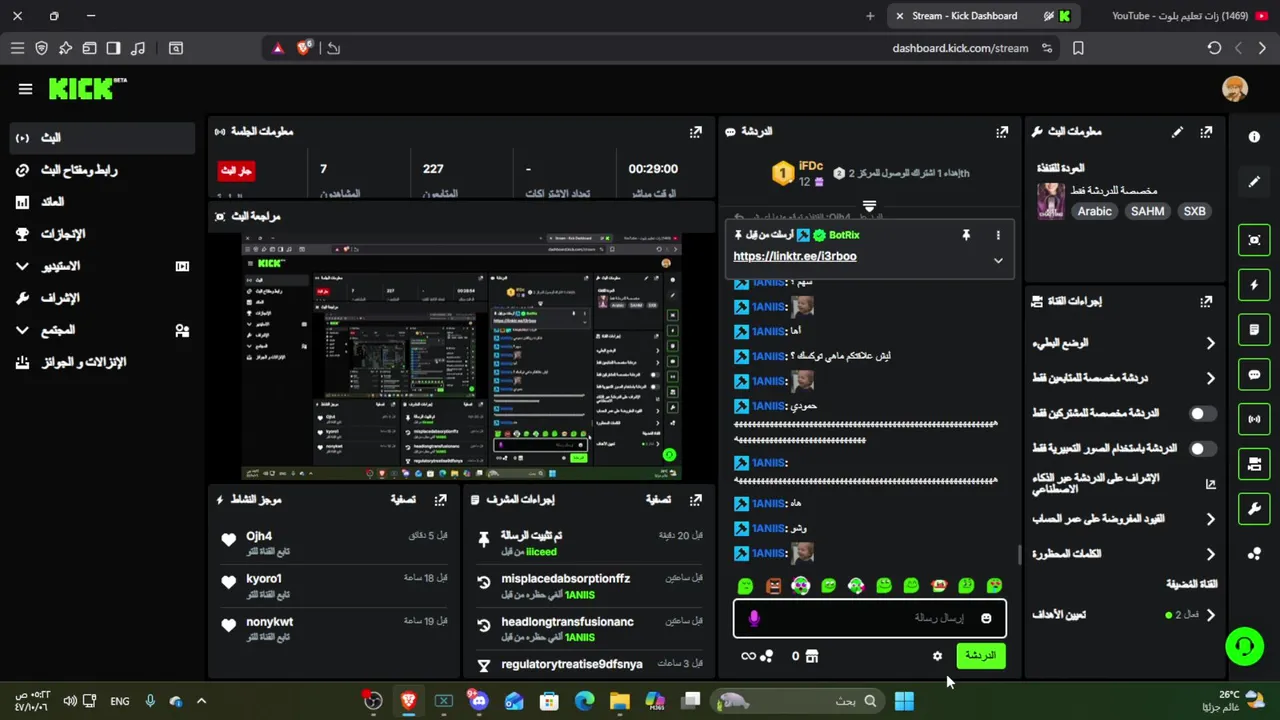Screen dimensions: 1280x720
Task: Toggle moderator actions note icon in right rail
Action: 1254,329
